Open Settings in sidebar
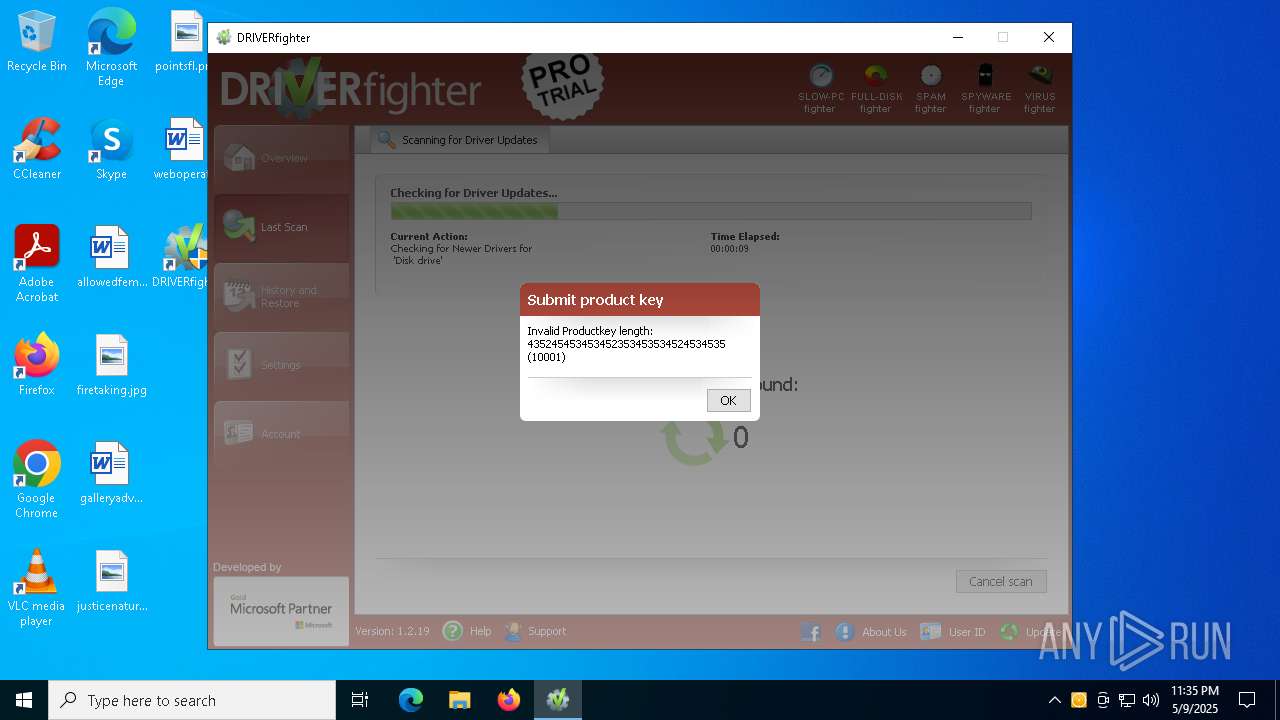Image resolution: width=1280 pixels, height=720 pixels. [282, 365]
